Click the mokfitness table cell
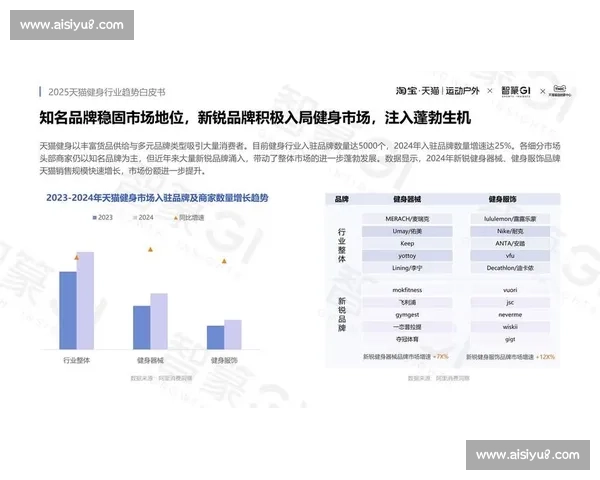This screenshot has width=600, height=480. [407, 290]
